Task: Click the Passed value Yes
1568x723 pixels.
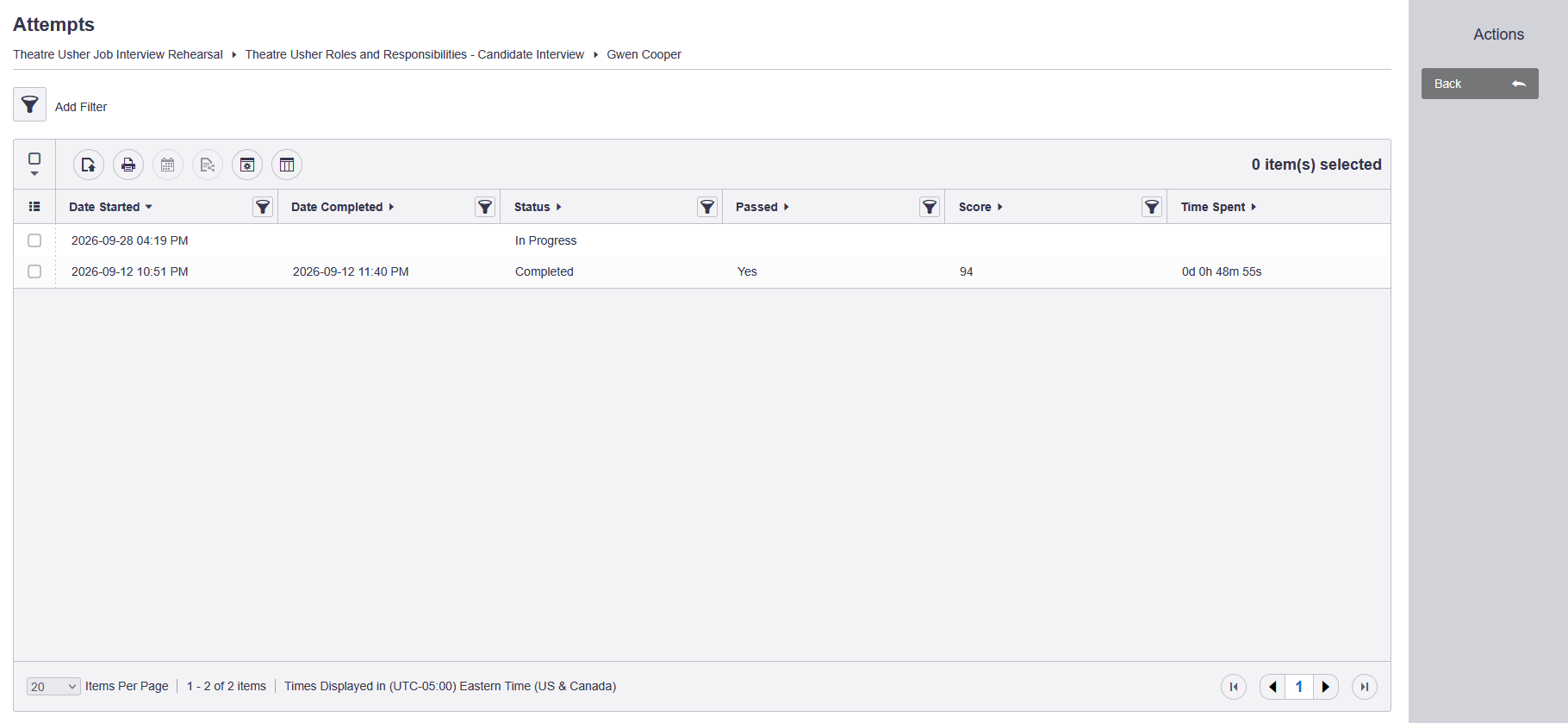Action: tap(747, 271)
